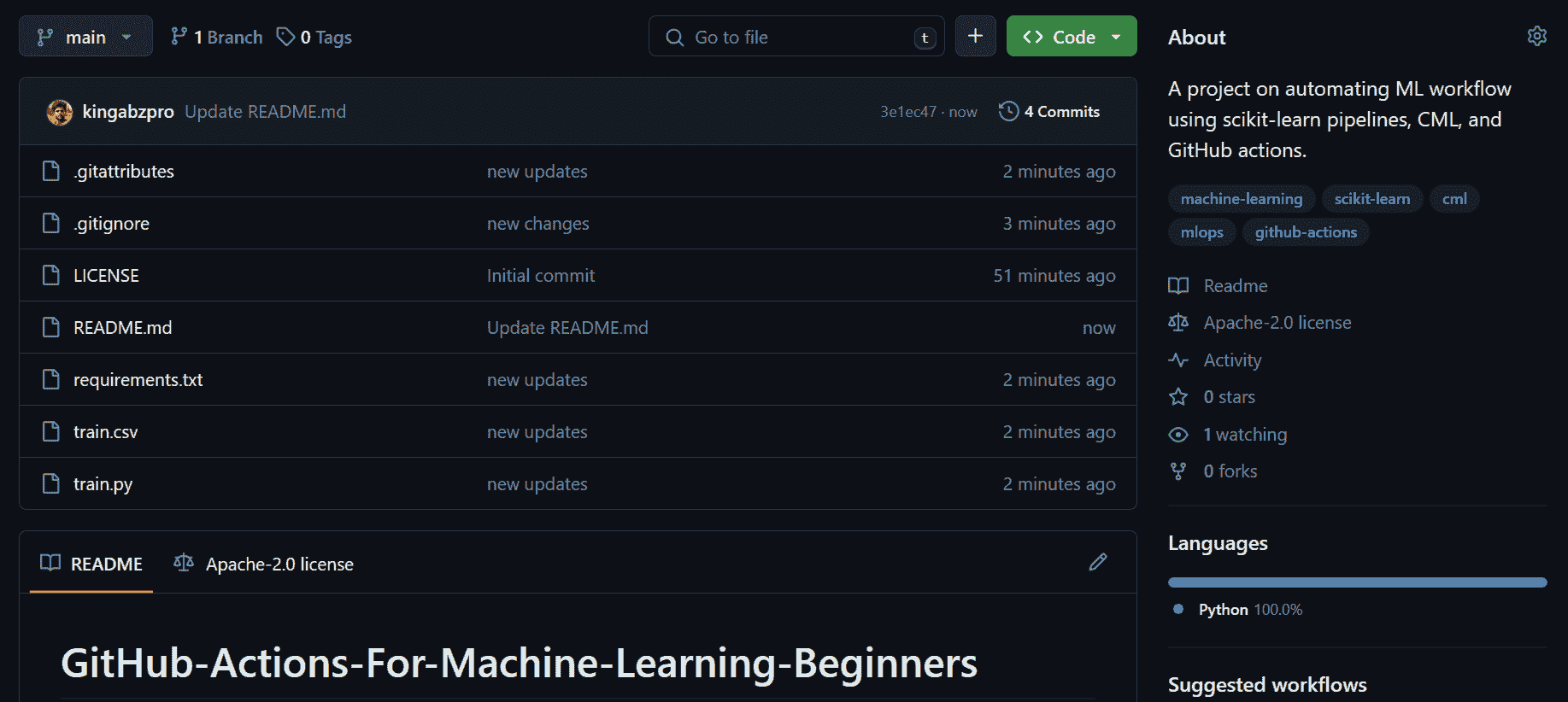The height and width of the screenshot is (702, 1568).
Task: Open the 0 Tags link
Action: [314, 38]
